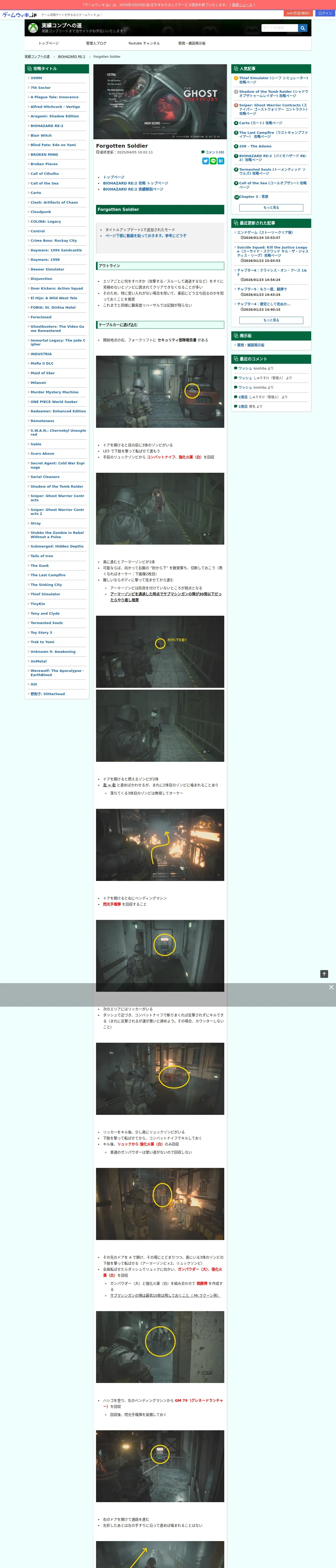
Task: Click もっと見る under 最近更新された記事
Action: [271, 320]
